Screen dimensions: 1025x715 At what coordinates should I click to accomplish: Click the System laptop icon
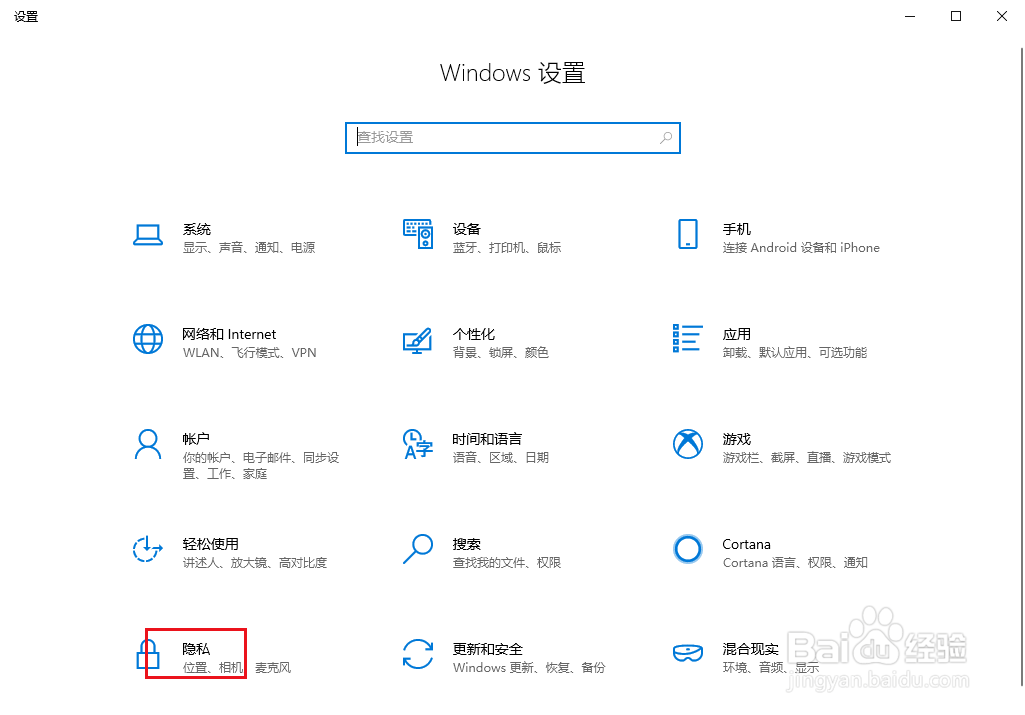click(x=148, y=235)
